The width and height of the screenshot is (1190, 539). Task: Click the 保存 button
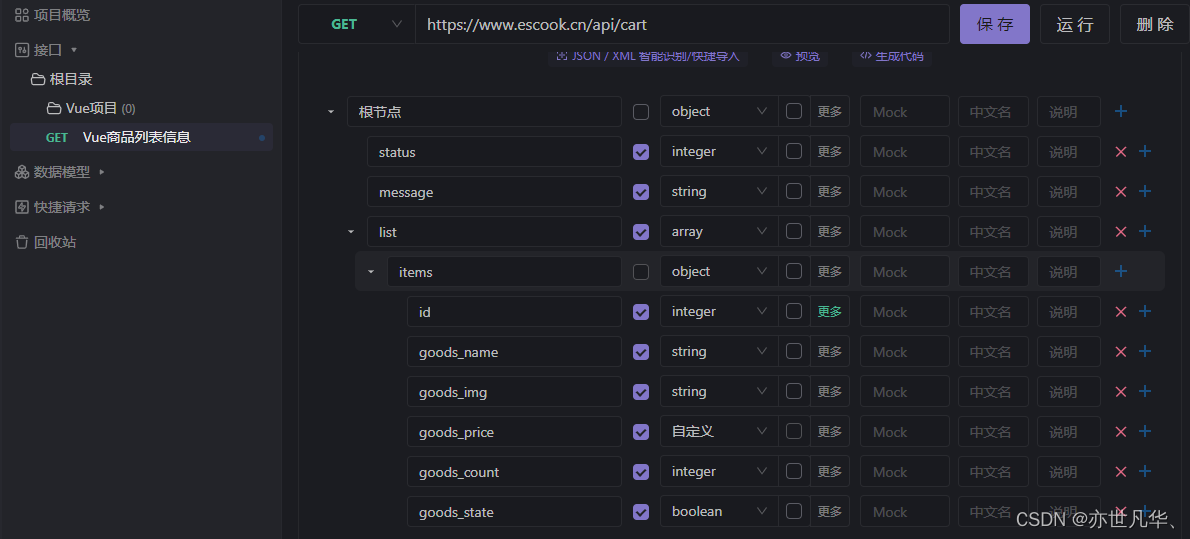[x=994, y=24]
